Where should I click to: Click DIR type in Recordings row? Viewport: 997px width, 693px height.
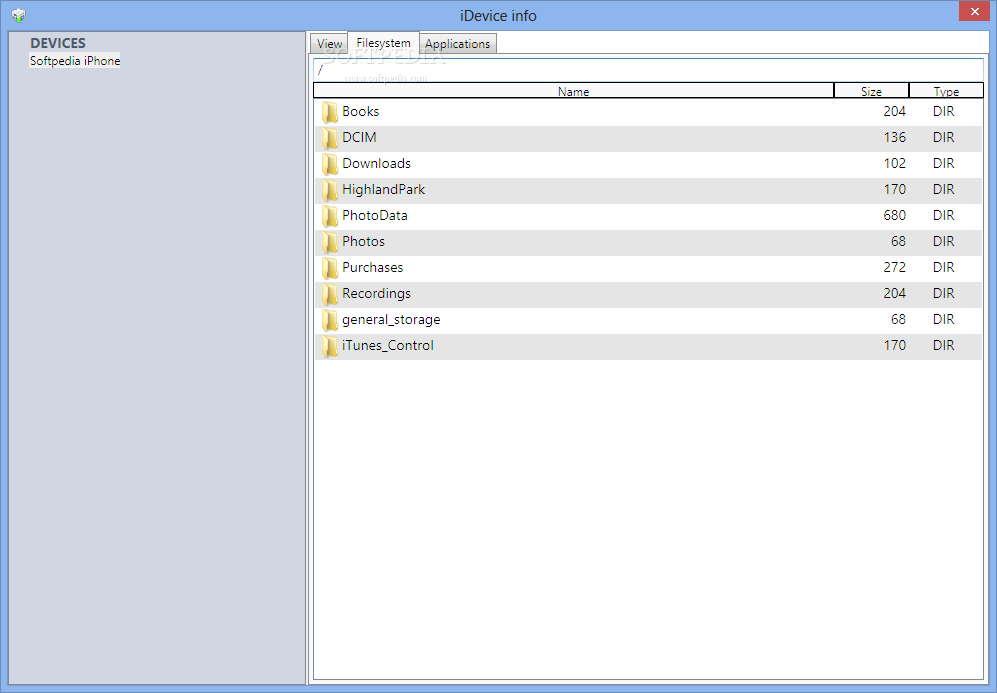coord(944,294)
